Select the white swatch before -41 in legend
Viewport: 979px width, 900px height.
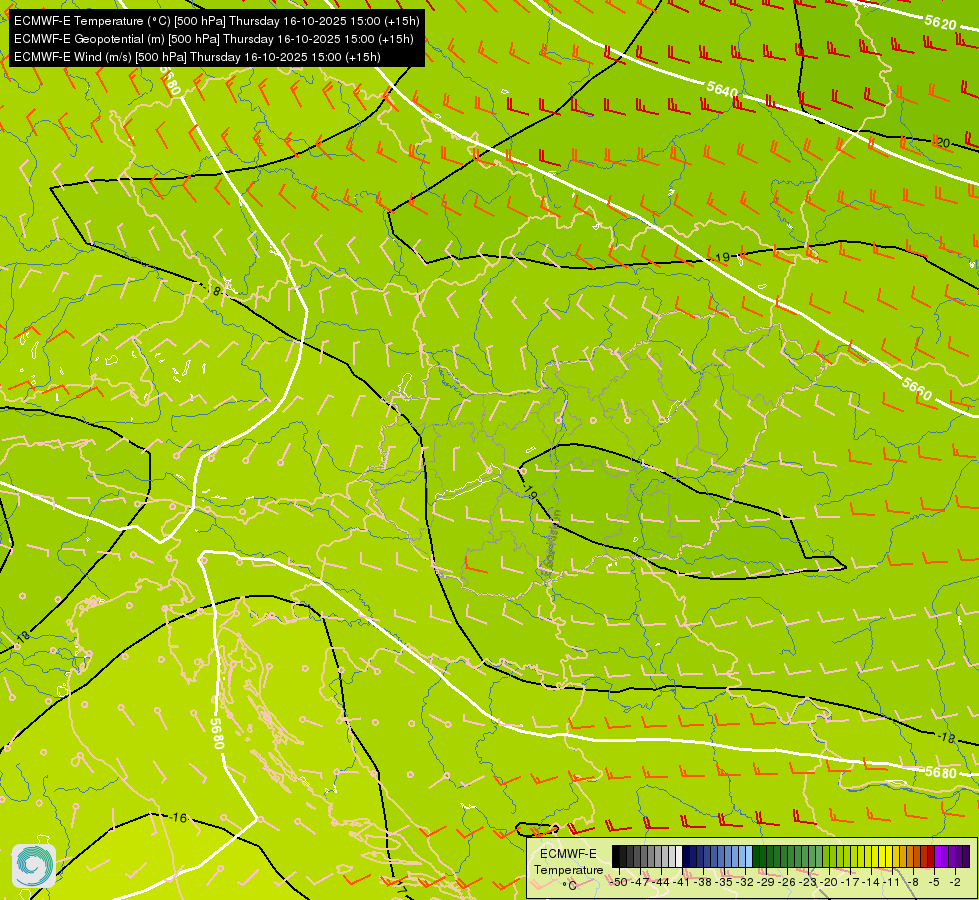(679, 856)
